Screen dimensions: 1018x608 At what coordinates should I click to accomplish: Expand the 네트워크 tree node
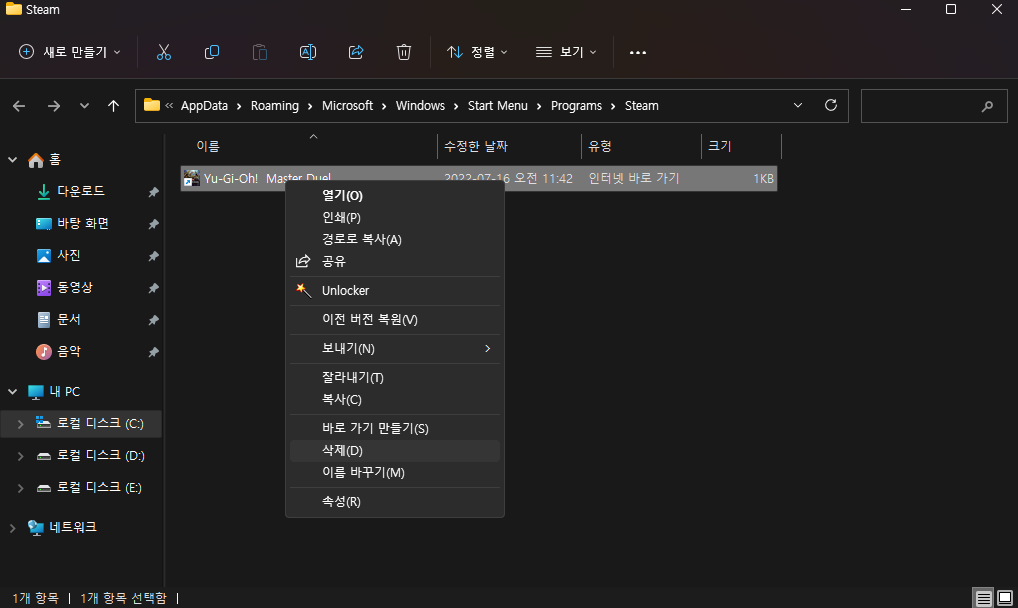[12, 528]
